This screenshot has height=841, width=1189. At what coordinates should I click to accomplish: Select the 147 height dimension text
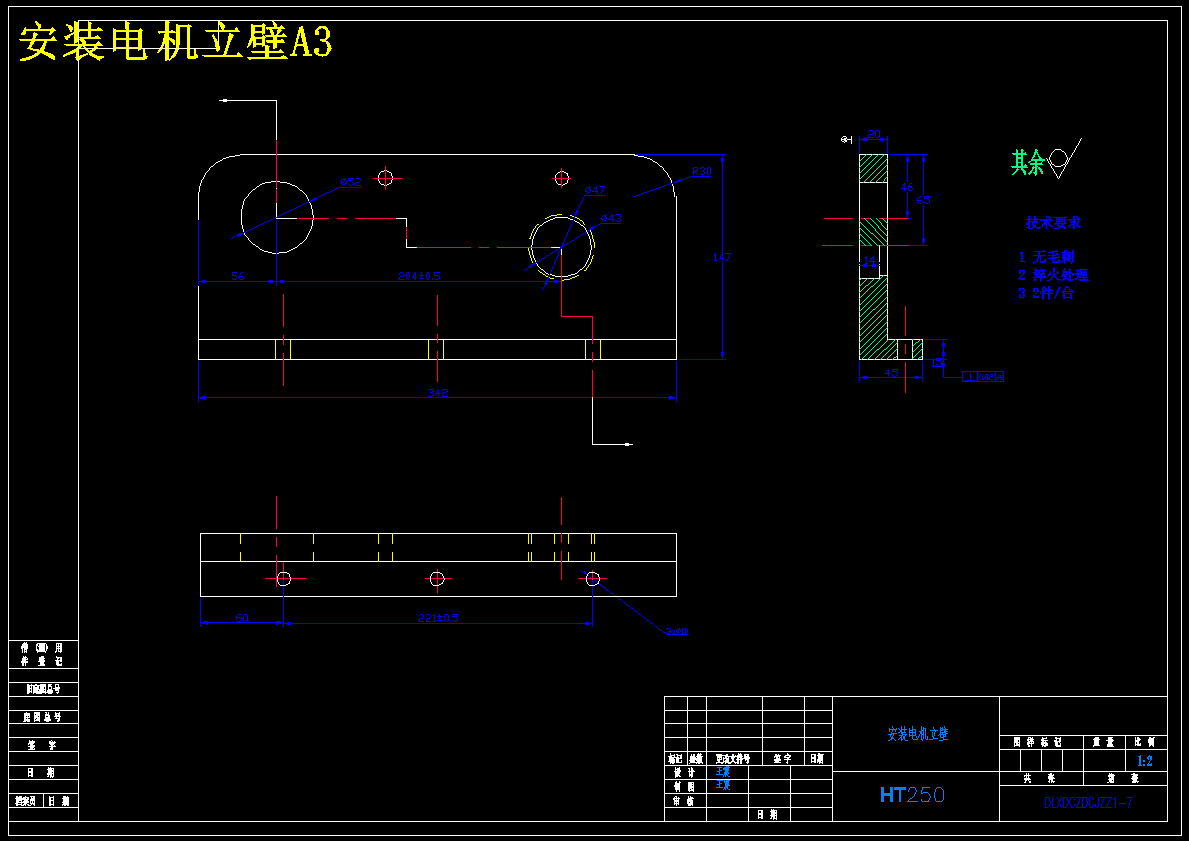click(722, 257)
